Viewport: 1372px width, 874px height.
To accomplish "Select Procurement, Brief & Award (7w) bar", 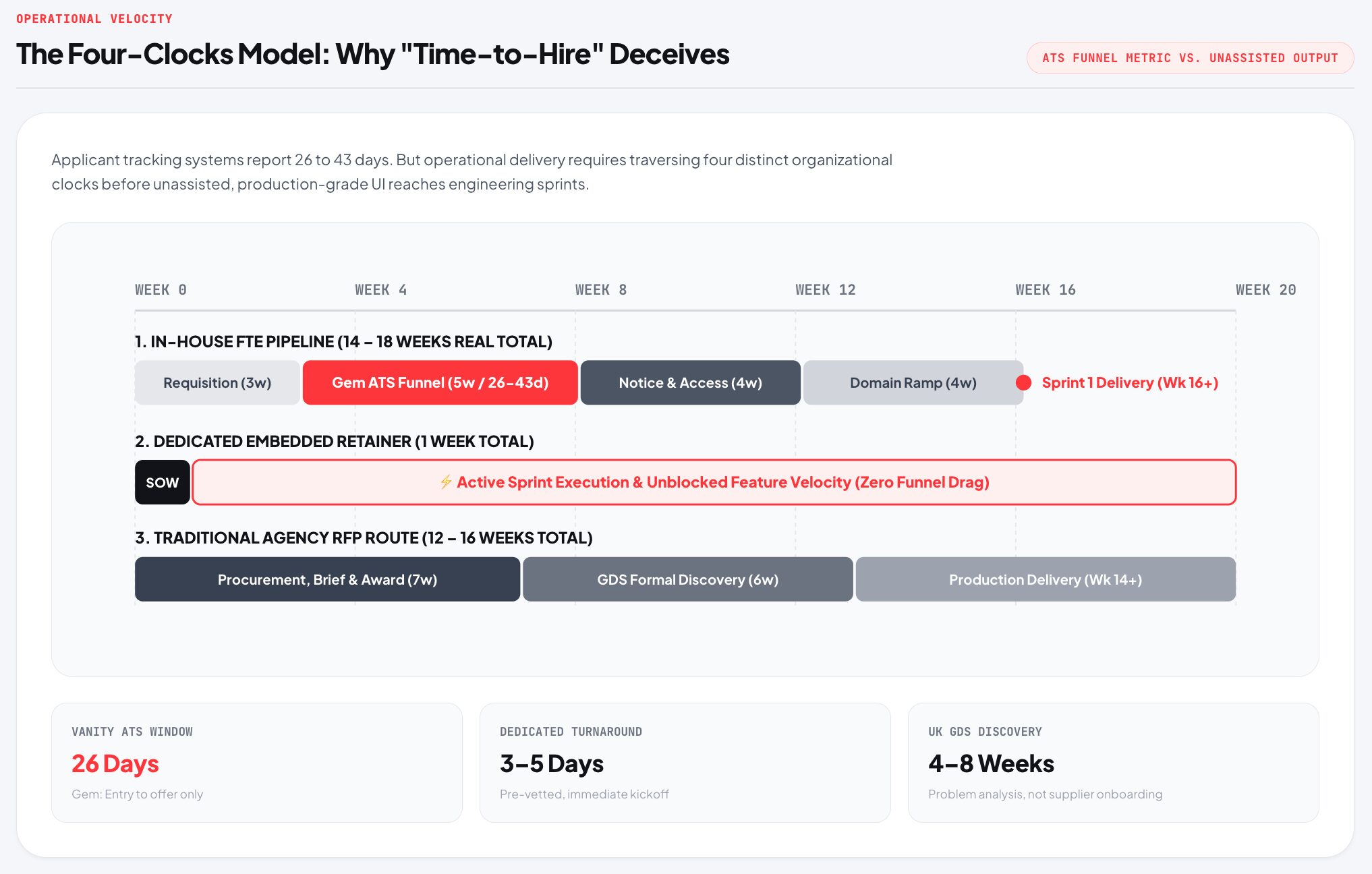I will [x=327, y=579].
